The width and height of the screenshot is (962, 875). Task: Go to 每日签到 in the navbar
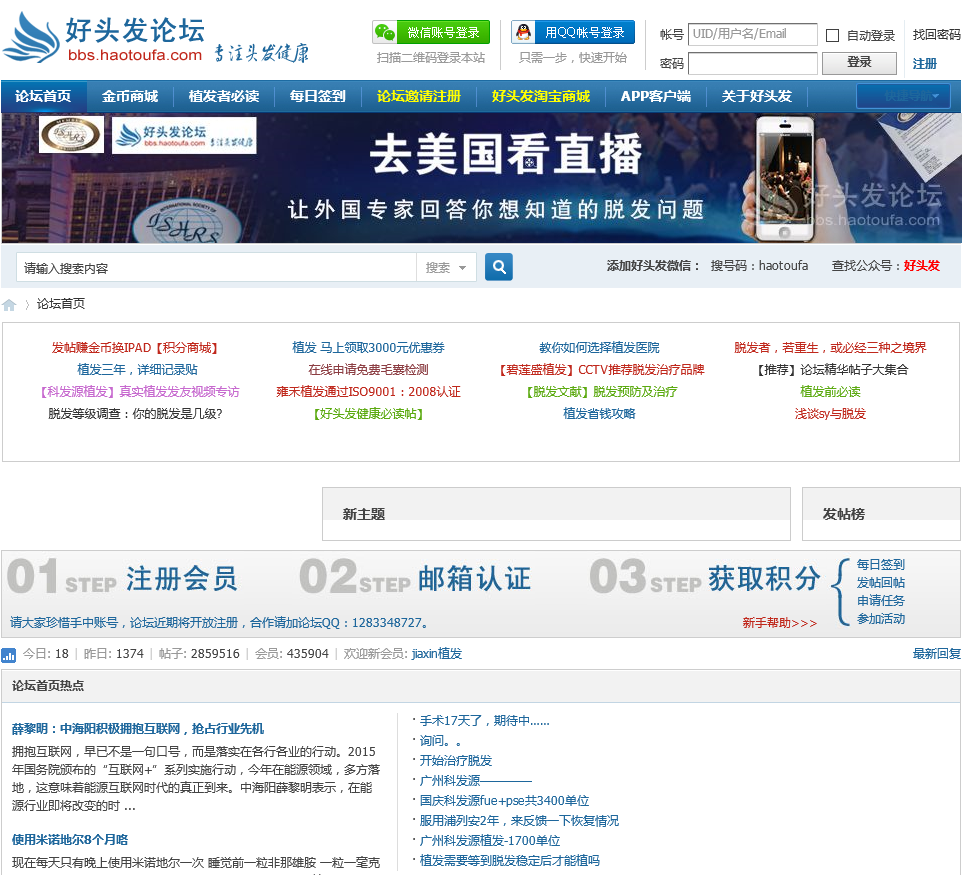pyautogui.click(x=317, y=96)
